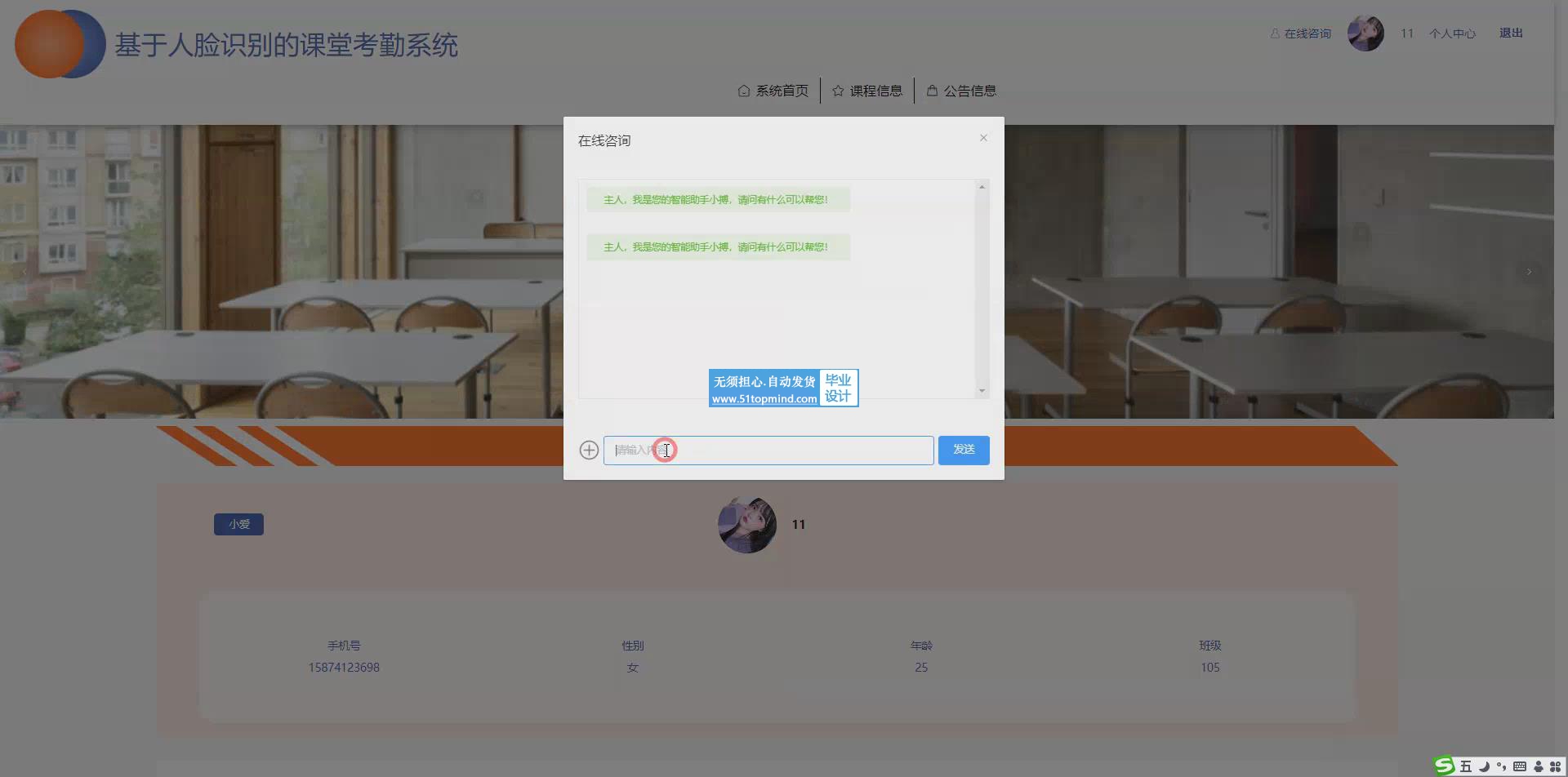The image size is (1568, 777).
Task: Toggle moon half-width icon in IME bar
Action: pos(1484,766)
